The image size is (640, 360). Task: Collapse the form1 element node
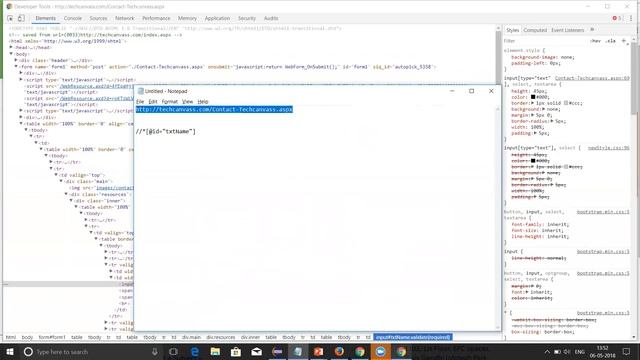16,66
